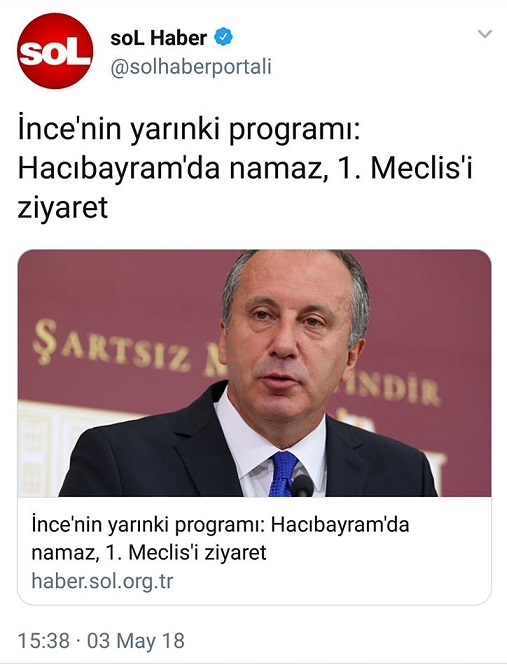Click the blue tie in the card image

click(283, 473)
